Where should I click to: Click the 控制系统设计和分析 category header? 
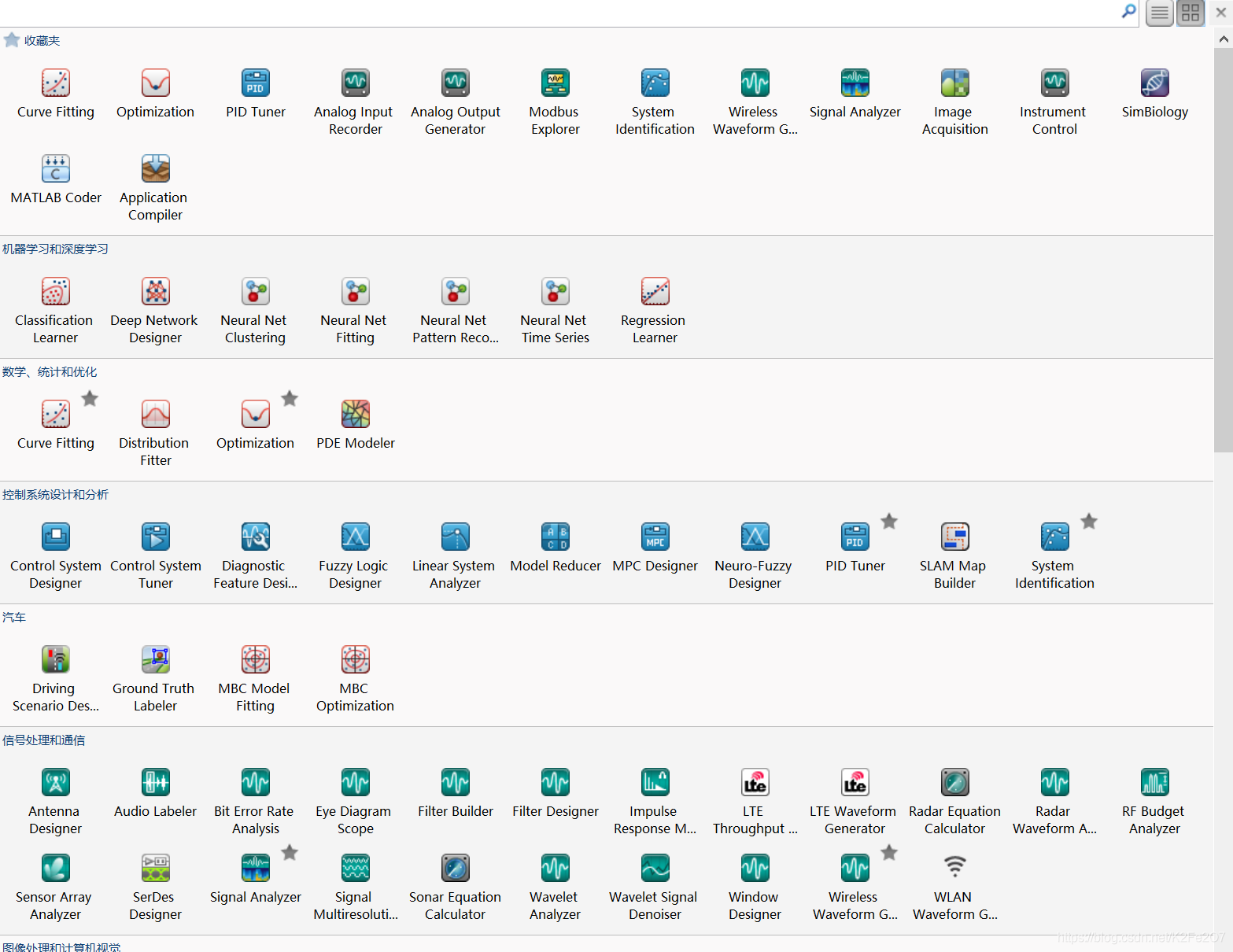[55, 495]
